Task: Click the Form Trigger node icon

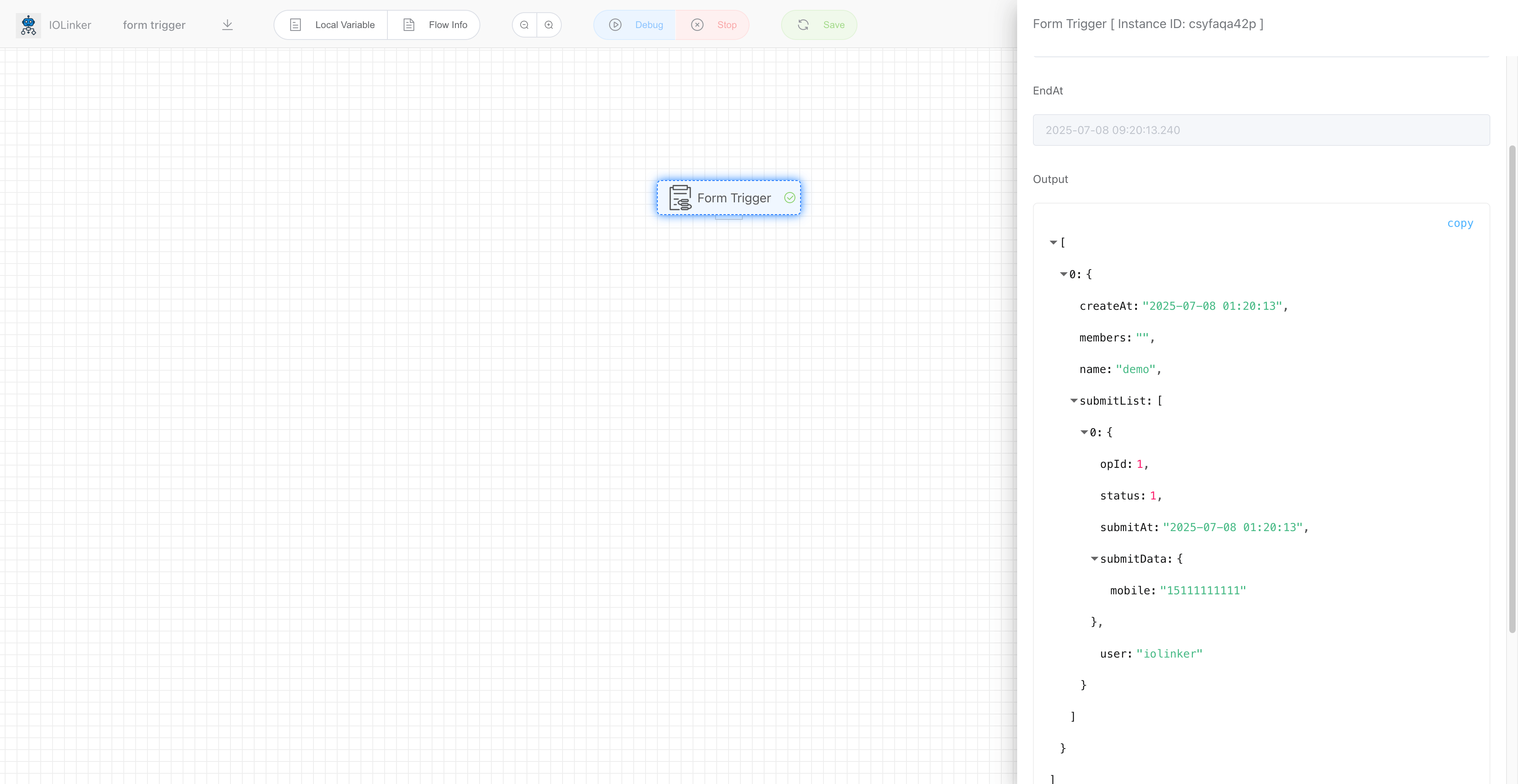Action: click(x=680, y=198)
